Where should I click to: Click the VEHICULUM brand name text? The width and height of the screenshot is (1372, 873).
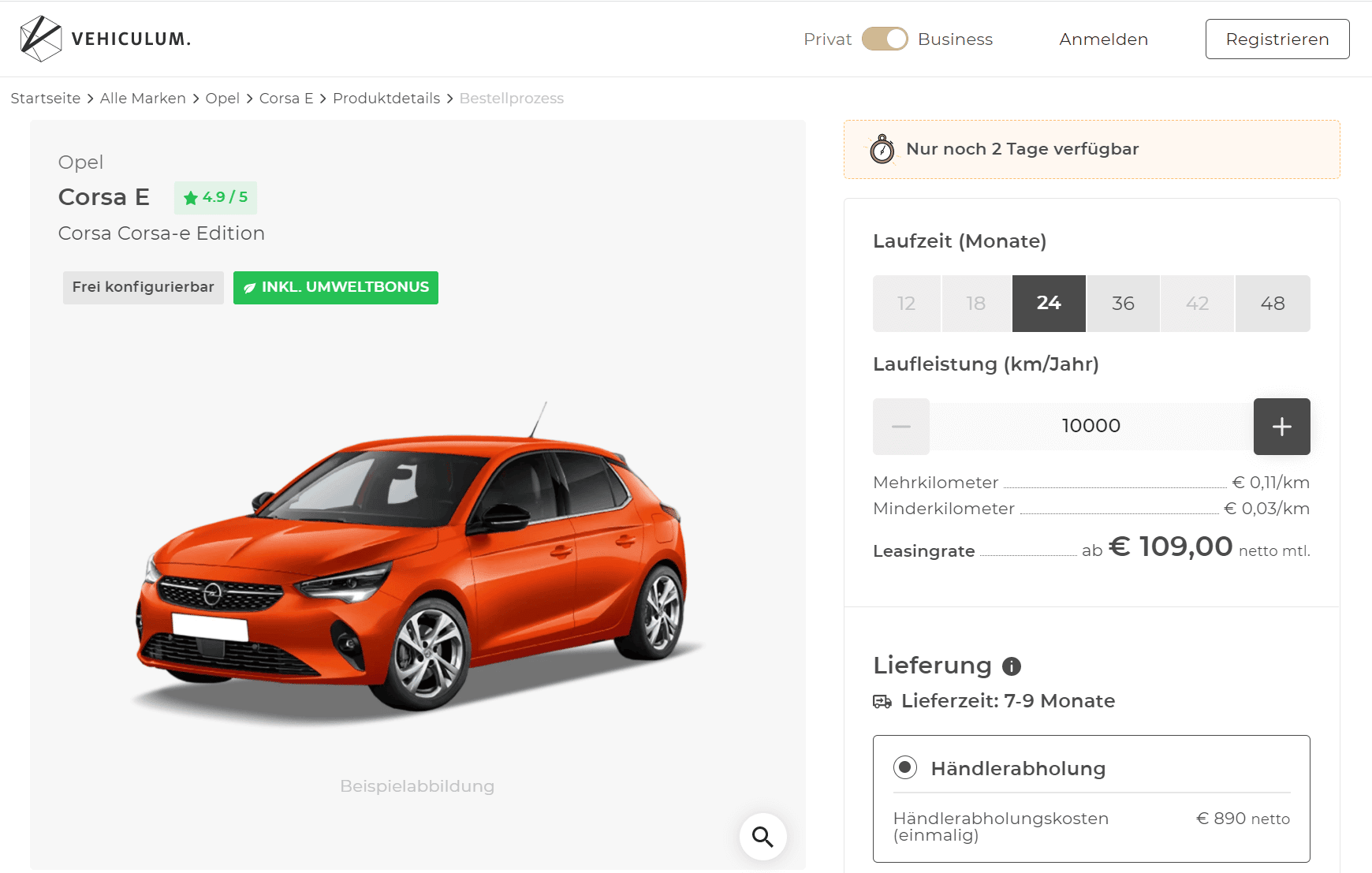pos(131,39)
